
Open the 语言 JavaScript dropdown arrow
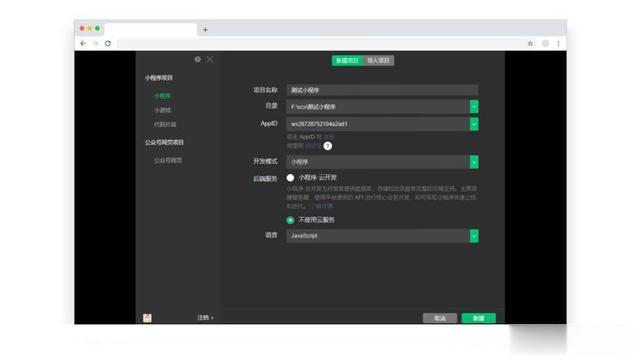474,236
